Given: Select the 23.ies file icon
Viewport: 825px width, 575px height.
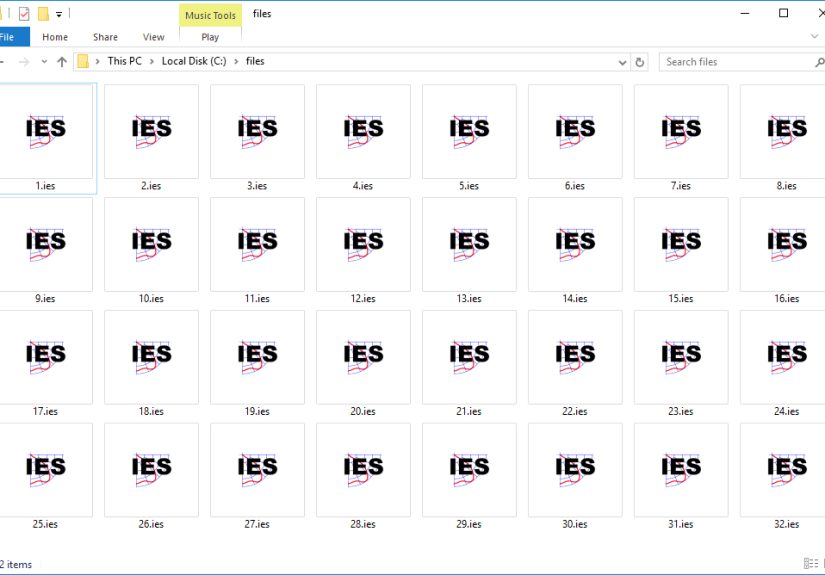Looking at the screenshot, I should [681, 357].
